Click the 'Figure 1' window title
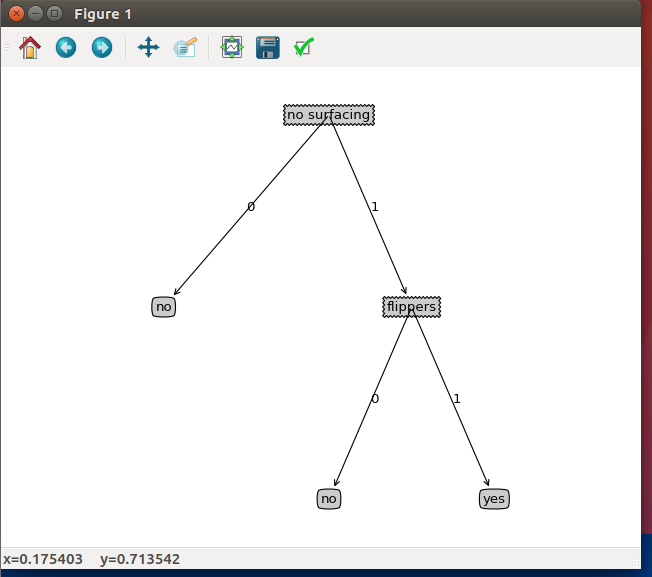 (x=102, y=14)
